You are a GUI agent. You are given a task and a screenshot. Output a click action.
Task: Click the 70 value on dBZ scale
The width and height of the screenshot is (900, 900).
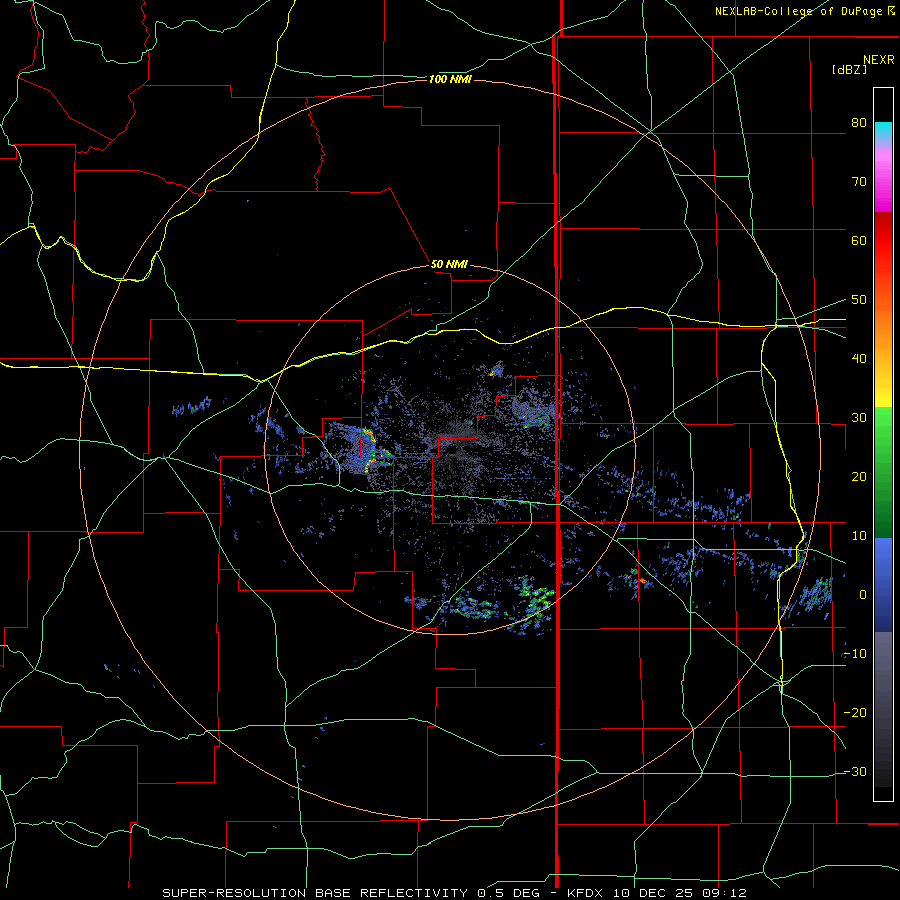click(859, 181)
